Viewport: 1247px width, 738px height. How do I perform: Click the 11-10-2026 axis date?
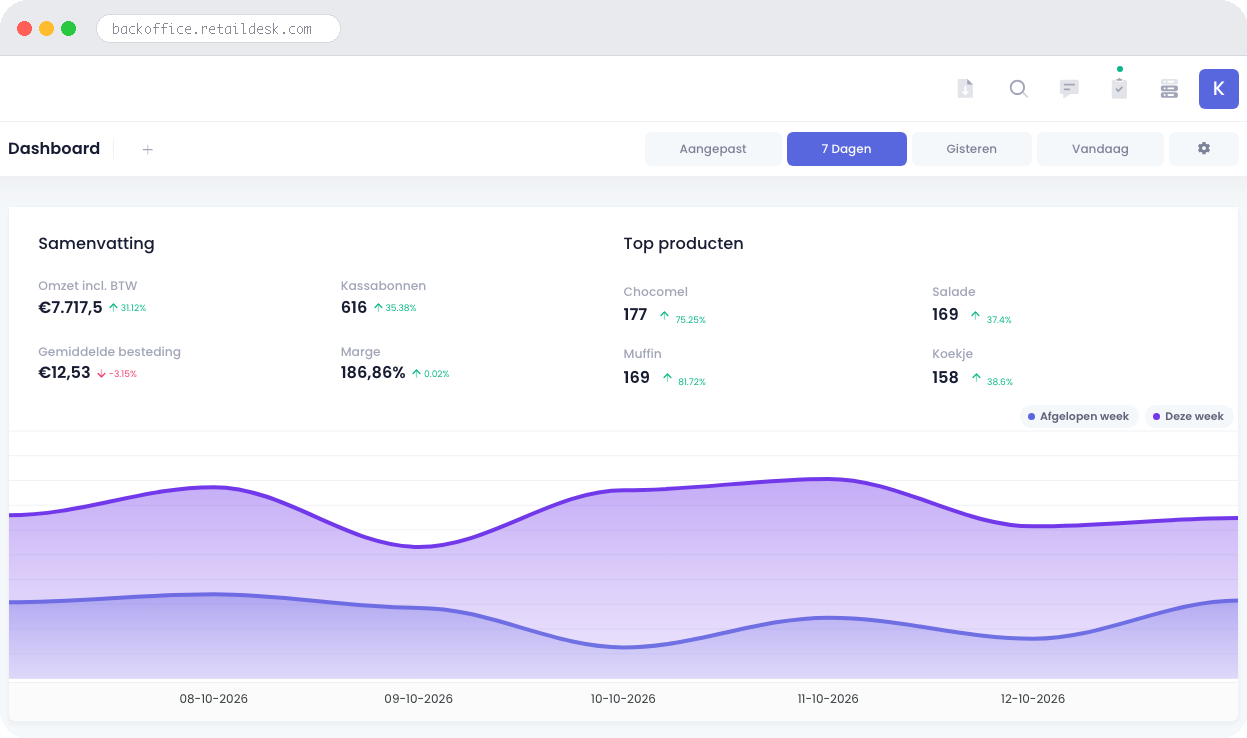click(x=828, y=699)
